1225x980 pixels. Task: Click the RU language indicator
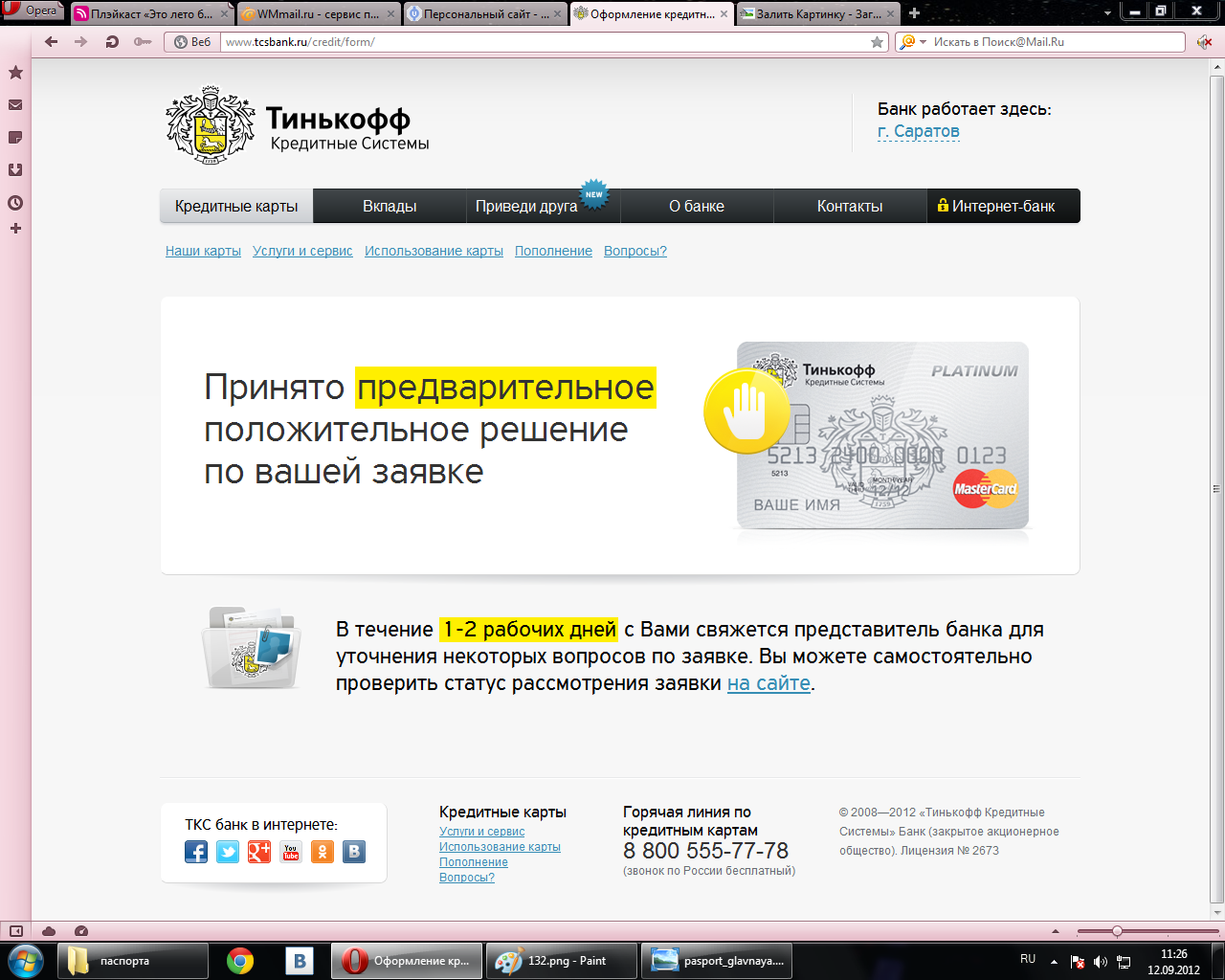point(1028,959)
